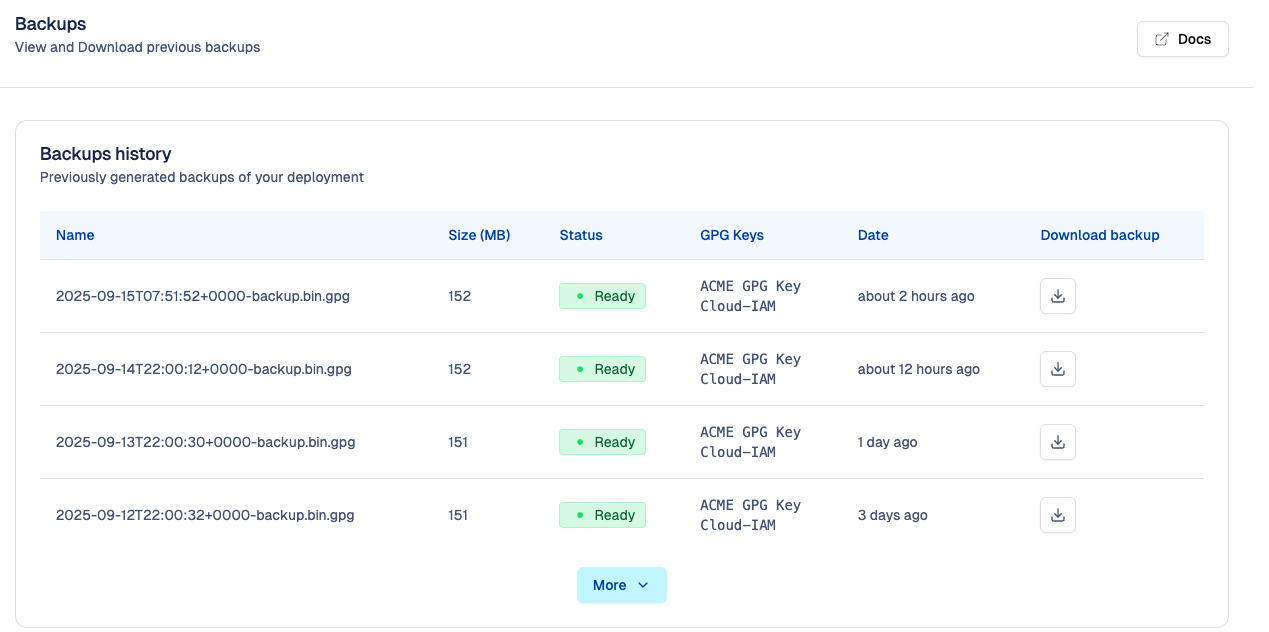Click size 151 in the 2025-09-12 row
This screenshot has height=632, width=1269.
459,515
